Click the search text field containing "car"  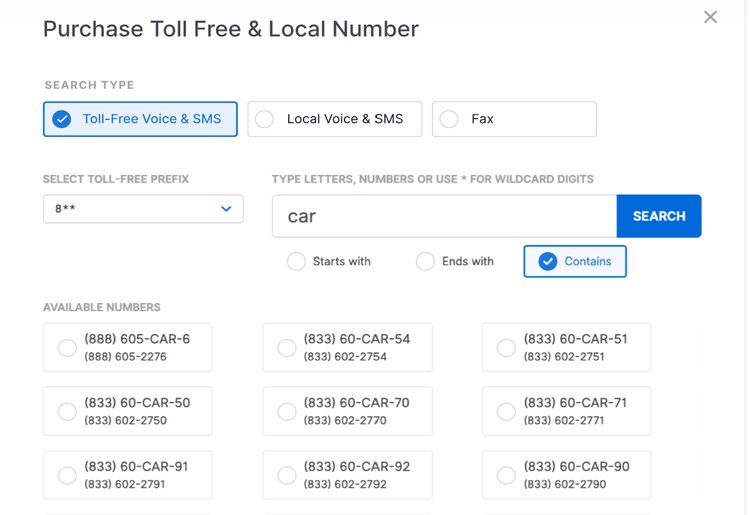(x=444, y=216)
